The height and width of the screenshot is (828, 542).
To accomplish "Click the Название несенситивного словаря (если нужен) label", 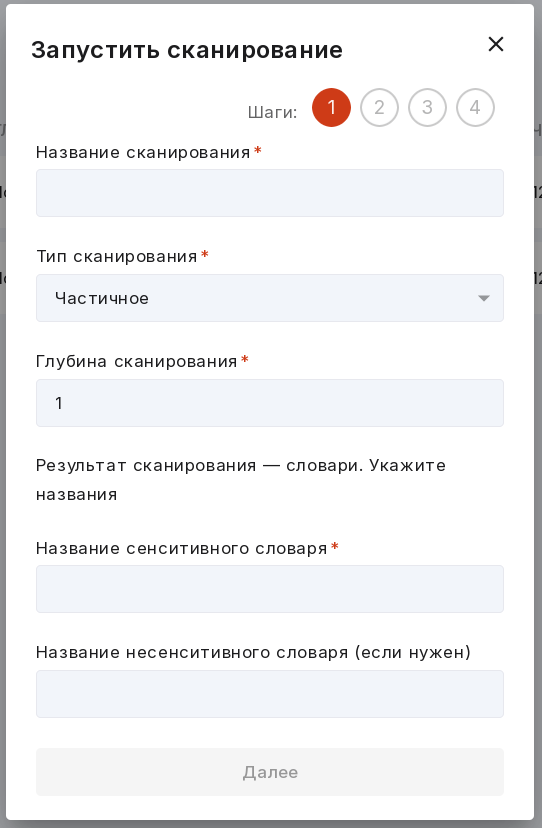I will click(253, 653).
